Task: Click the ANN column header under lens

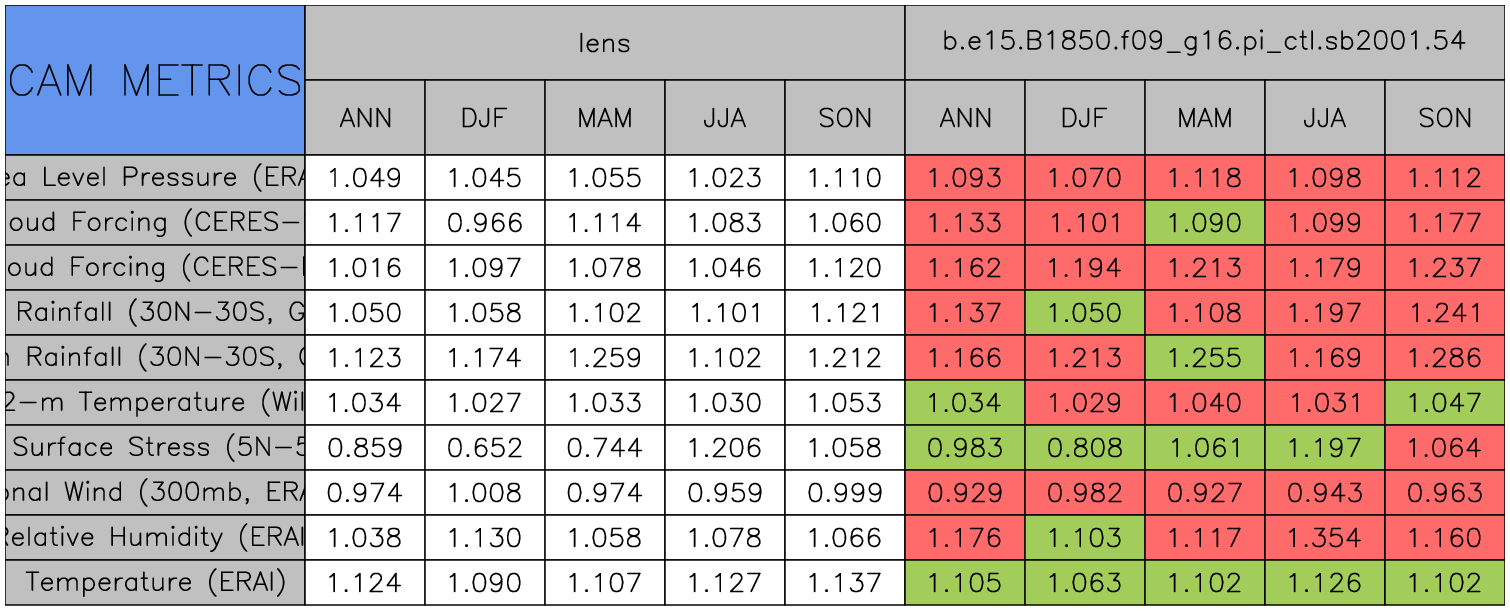Action: click(x=365, y=118)
